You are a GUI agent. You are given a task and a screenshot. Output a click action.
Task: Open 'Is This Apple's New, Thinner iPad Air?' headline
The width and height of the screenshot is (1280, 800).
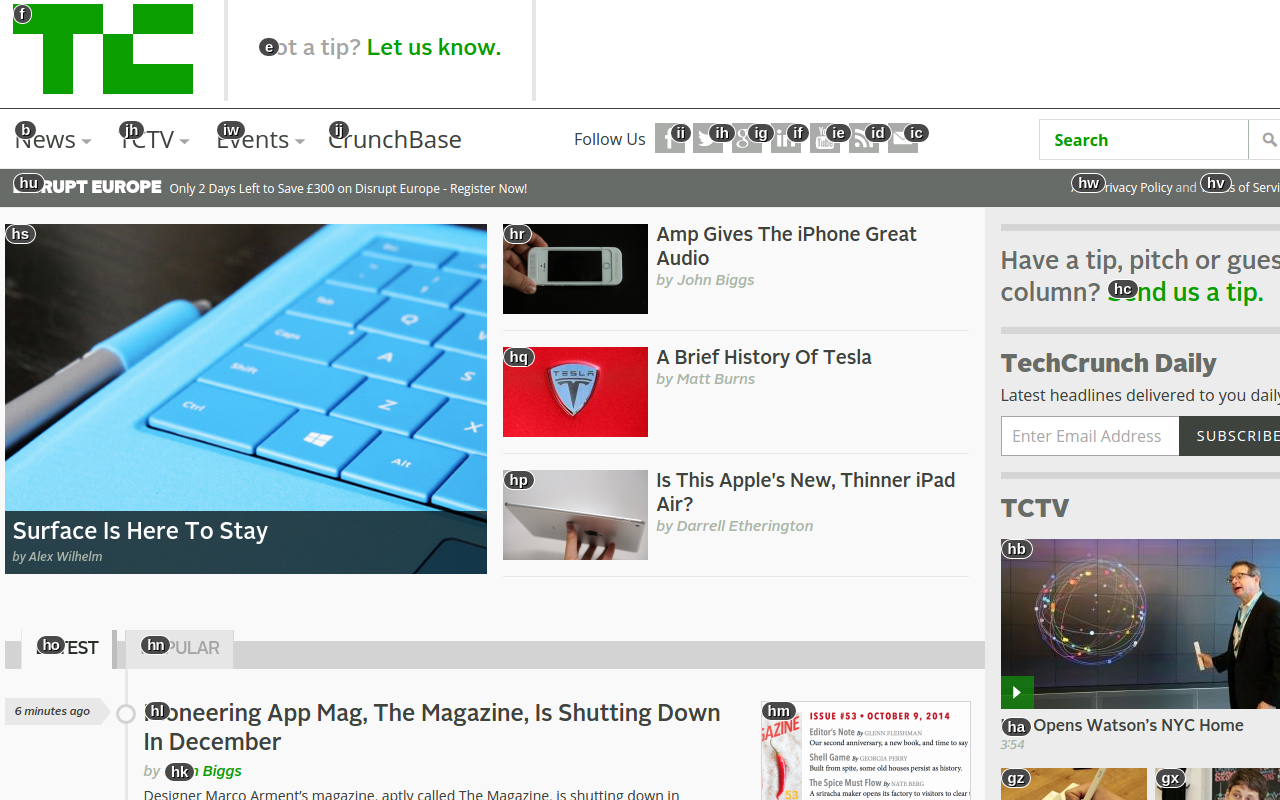pos(806,492)
